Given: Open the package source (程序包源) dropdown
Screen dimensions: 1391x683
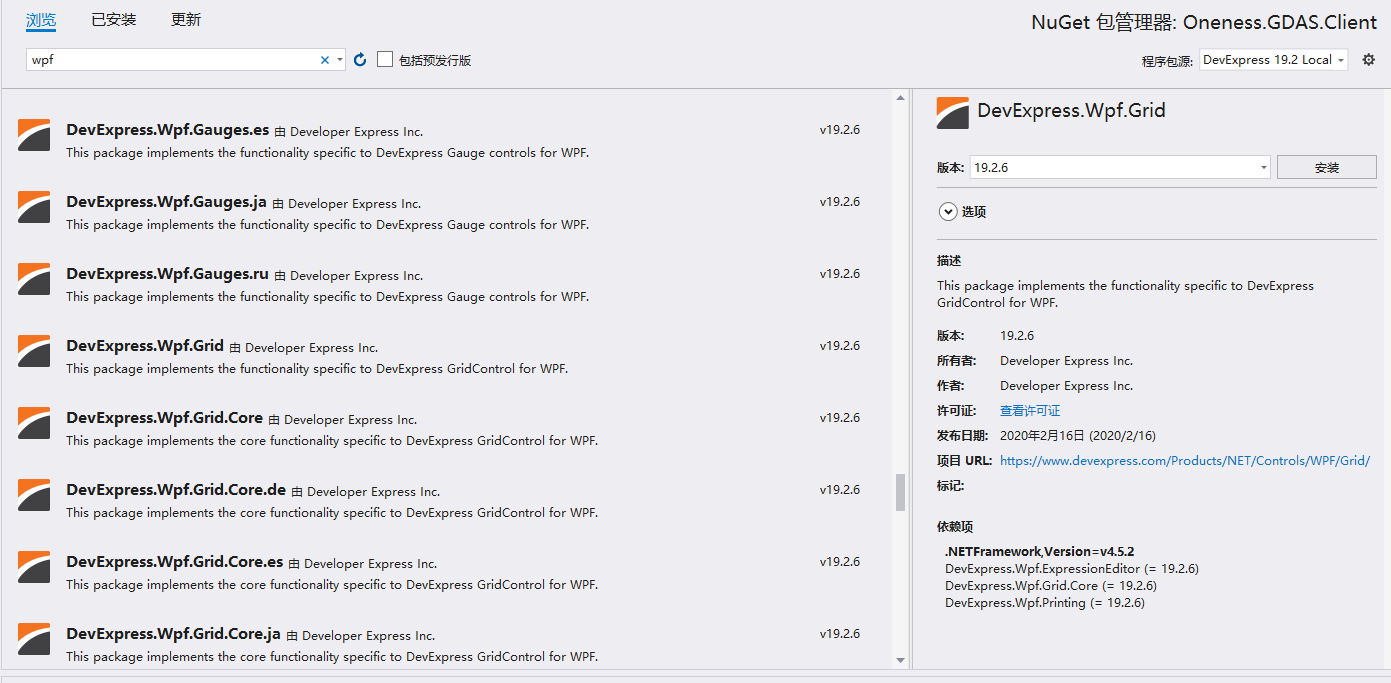Looking at the screenshot, I should tap(1274, 60).
